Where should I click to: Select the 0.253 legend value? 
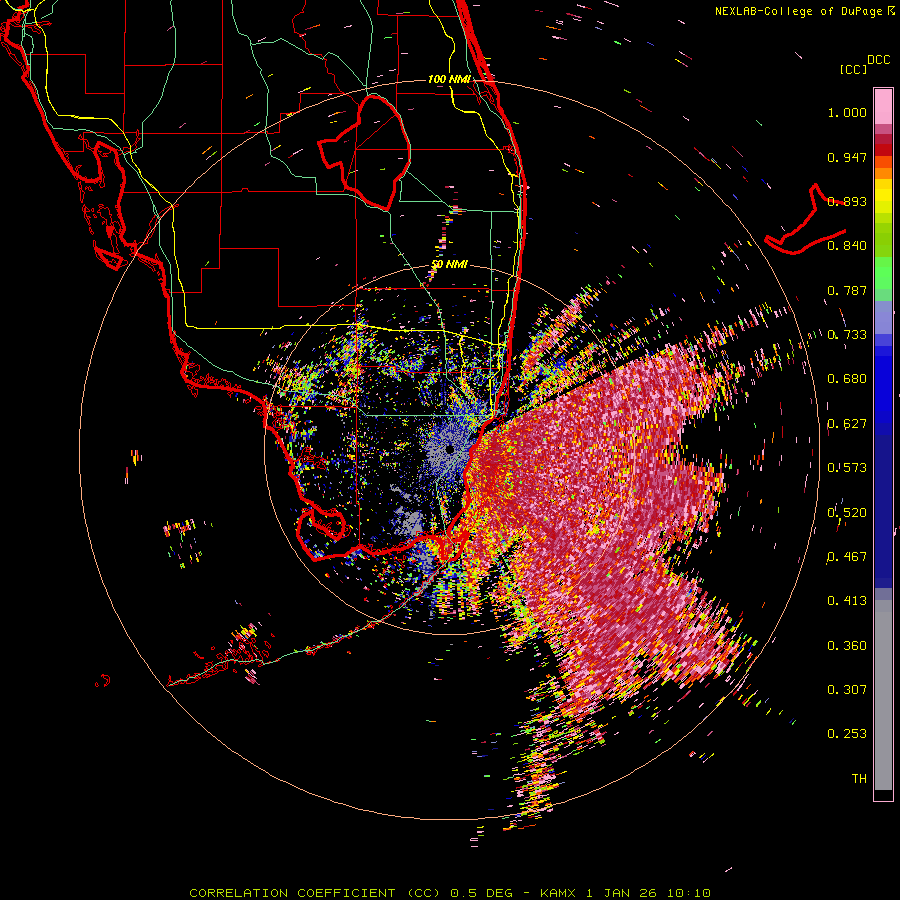click(847, 734)
